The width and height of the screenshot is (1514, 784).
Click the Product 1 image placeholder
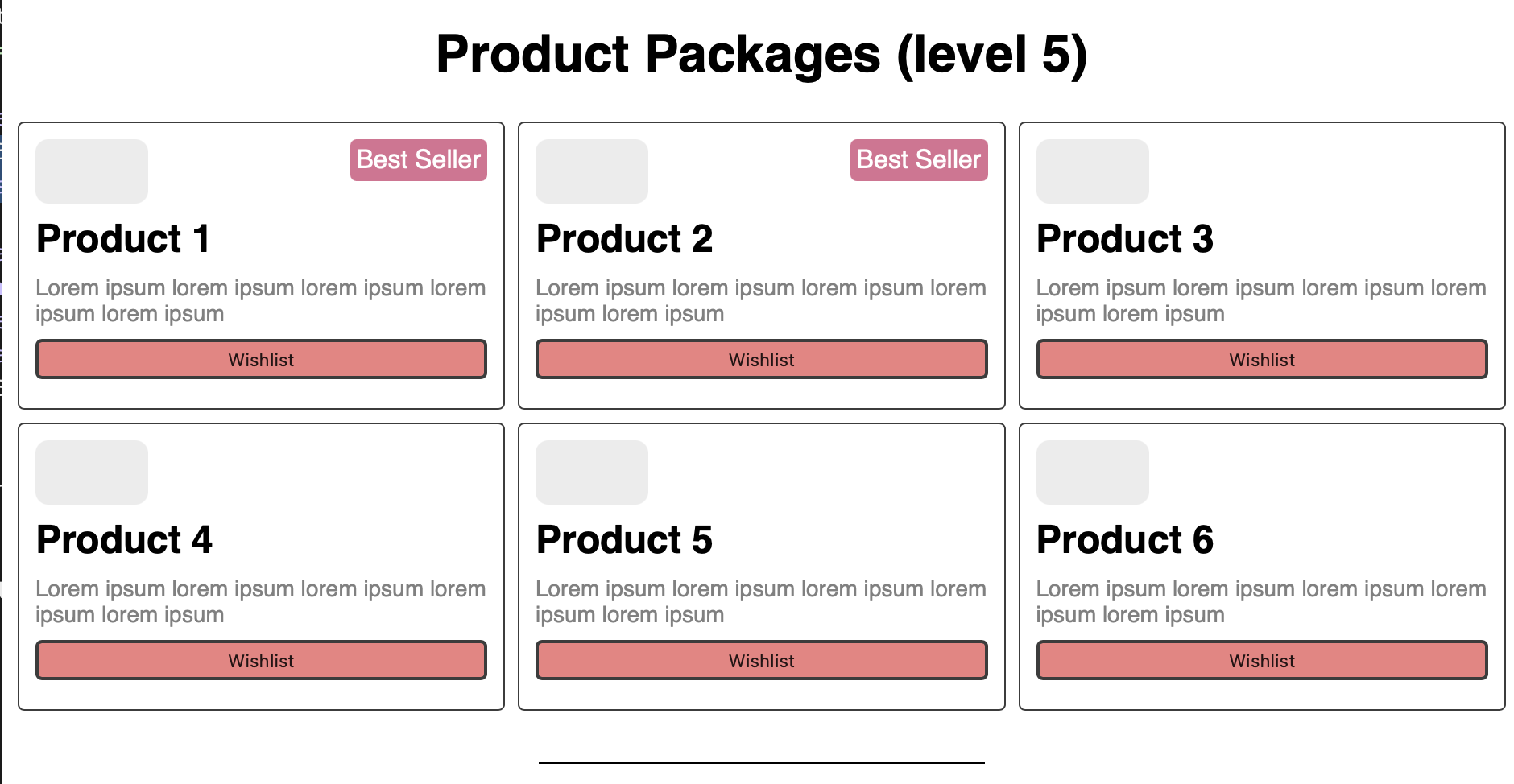(x=92, y=171)
